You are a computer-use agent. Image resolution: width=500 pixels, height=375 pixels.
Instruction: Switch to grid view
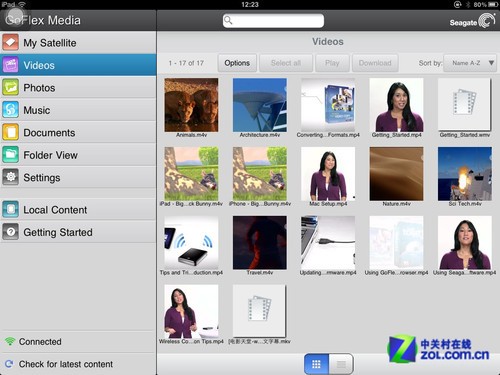[x=316, y=364]
